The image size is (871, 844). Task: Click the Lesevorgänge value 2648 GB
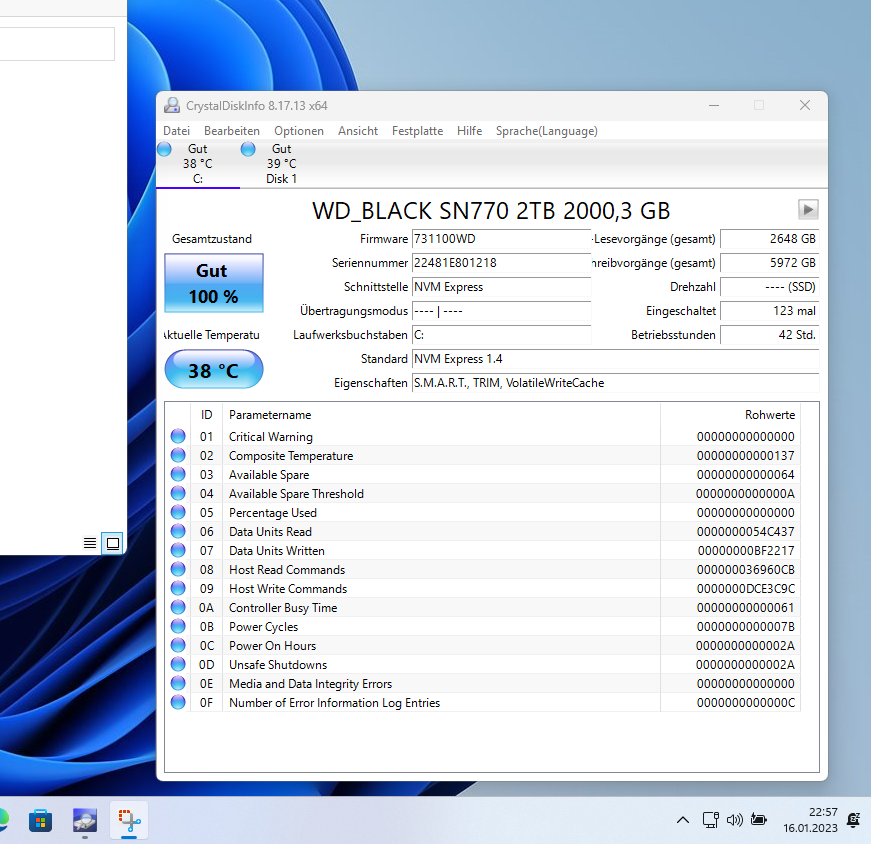(769, 239)
